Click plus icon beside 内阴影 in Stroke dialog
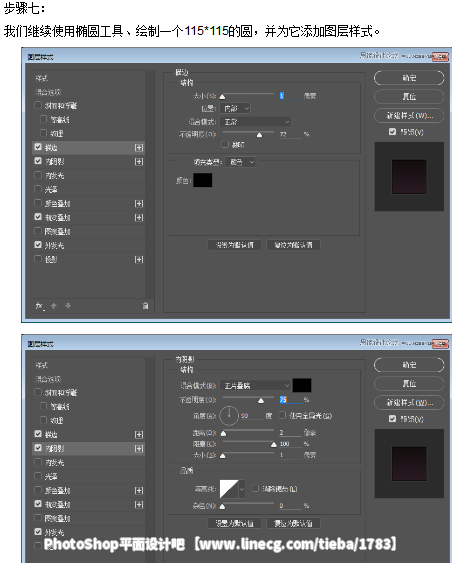 point(139,162)
